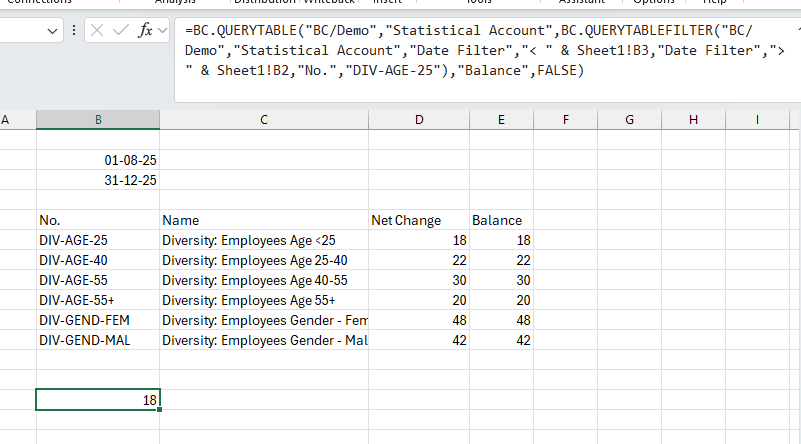The width and height of the screenshot is (801, 444).
Task: Select Net Change value 20
Action: [x=419, y=300]
